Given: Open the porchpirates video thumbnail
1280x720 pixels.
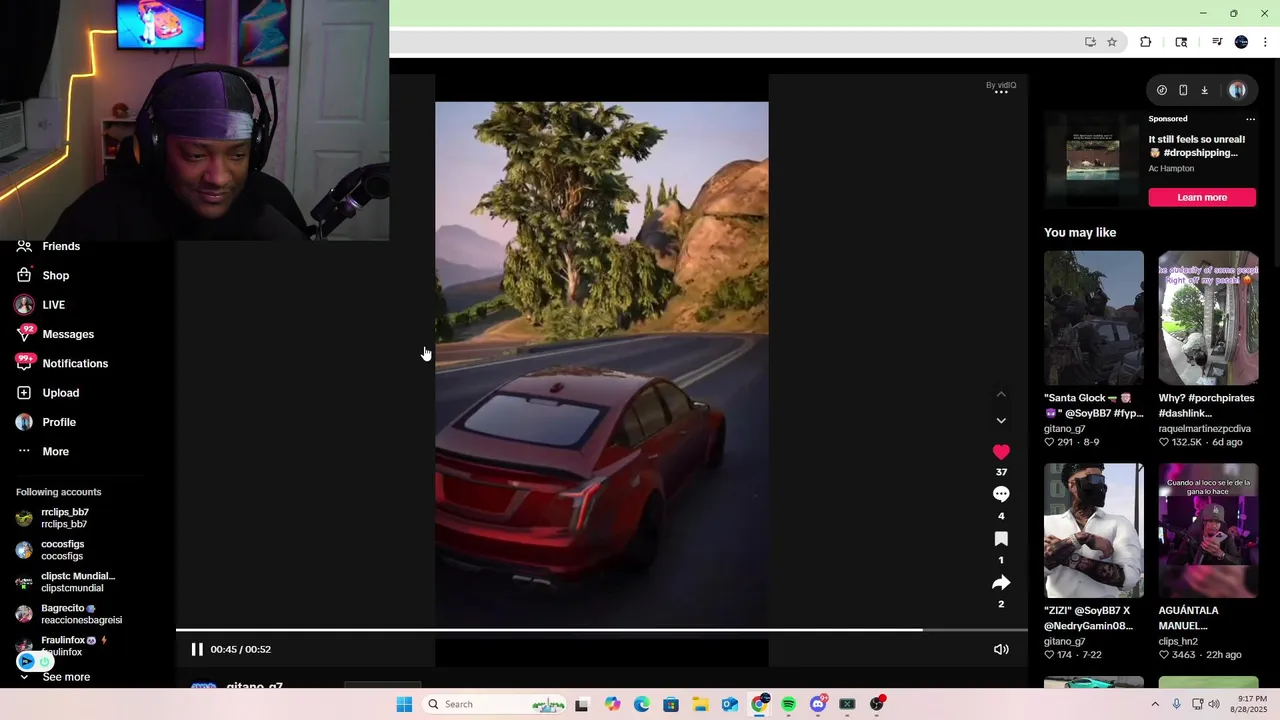Looking at the screenshot, I should point(1208,318).
